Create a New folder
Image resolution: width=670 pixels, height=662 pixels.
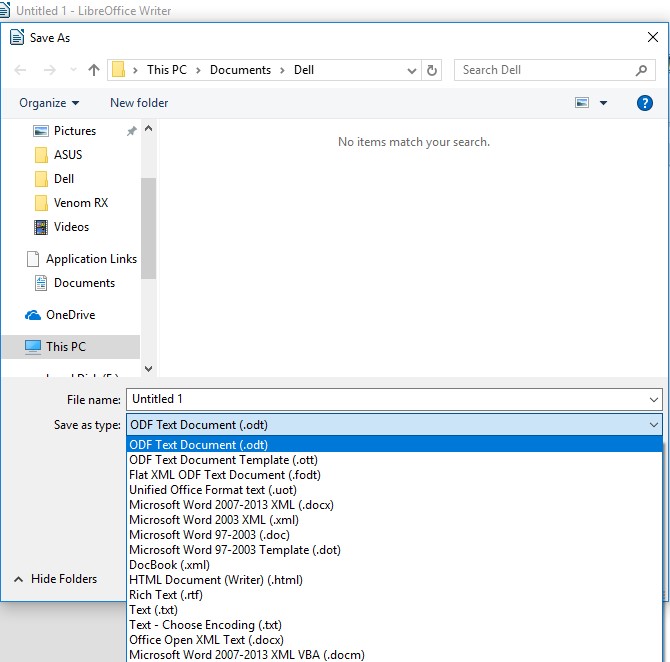coord(139,103)
